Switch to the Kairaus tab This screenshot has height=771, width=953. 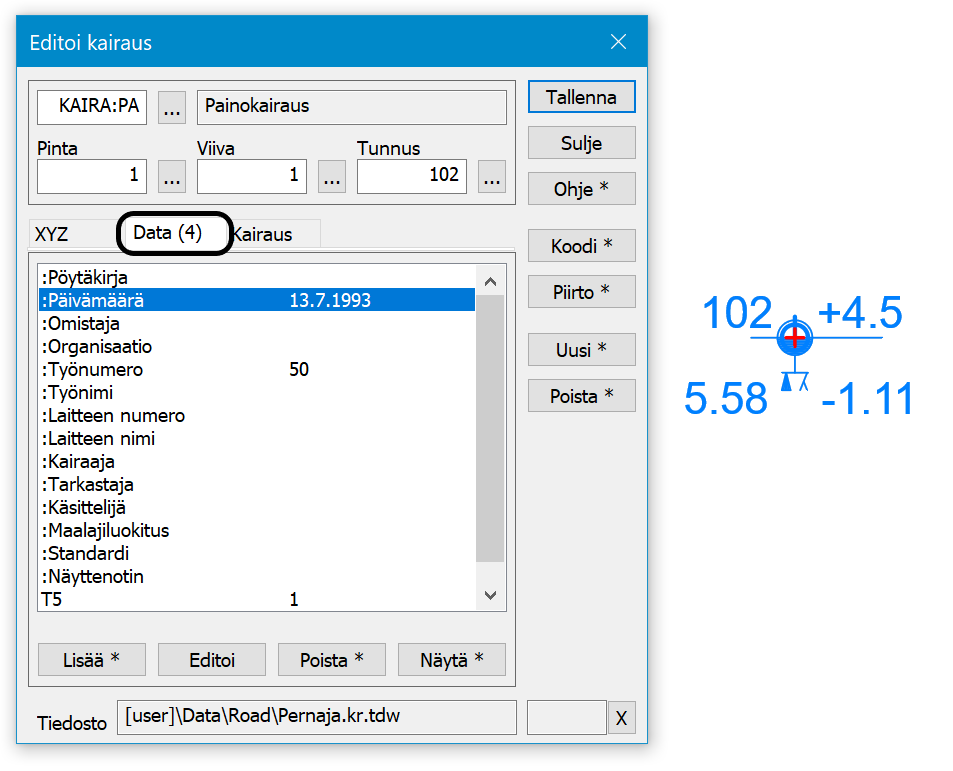(264, 234)
